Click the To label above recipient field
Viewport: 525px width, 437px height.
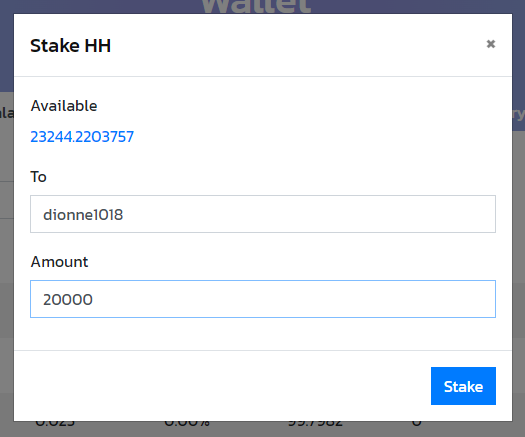pos(38,176)
